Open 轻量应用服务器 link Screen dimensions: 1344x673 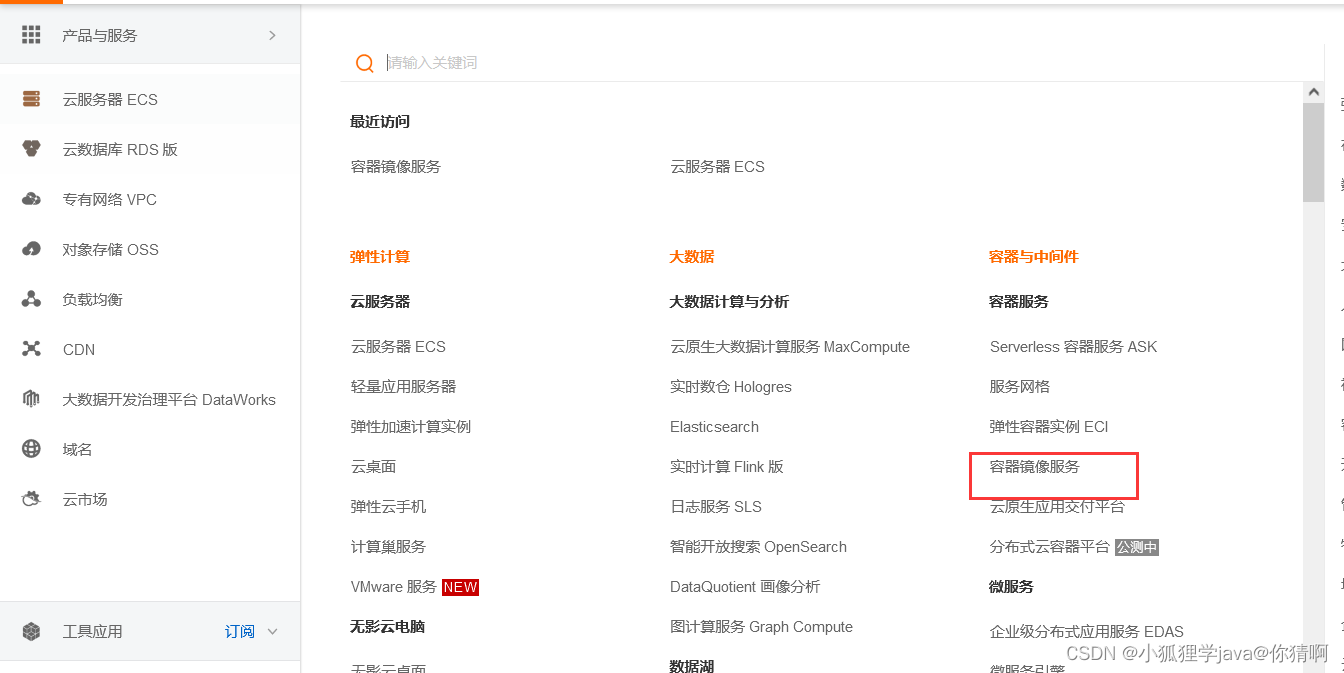(403, 387)
